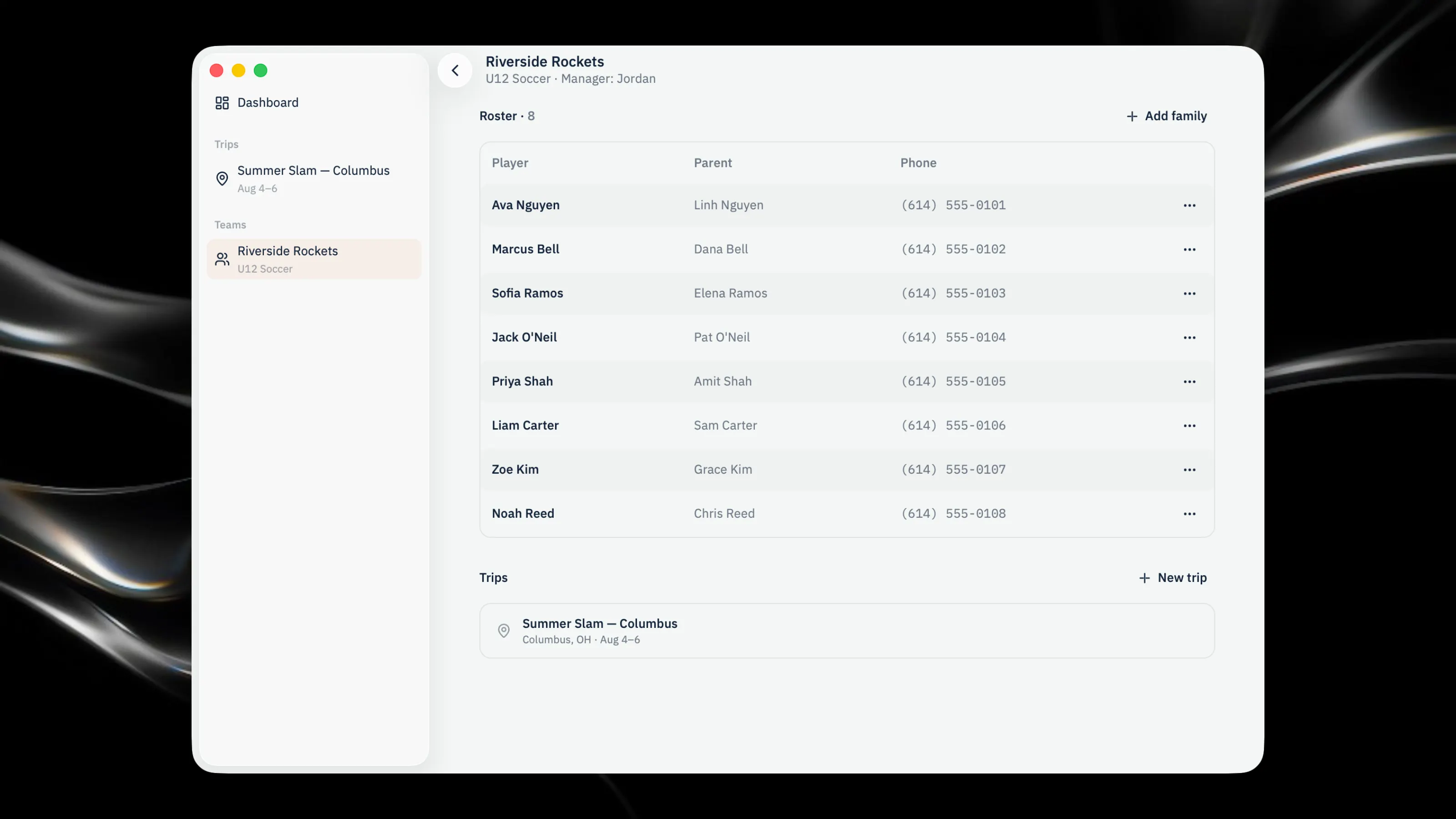Open more options for Jack O'Neil
The width and height of the screenshot is (1456, 819).
tap(1189, 338)
